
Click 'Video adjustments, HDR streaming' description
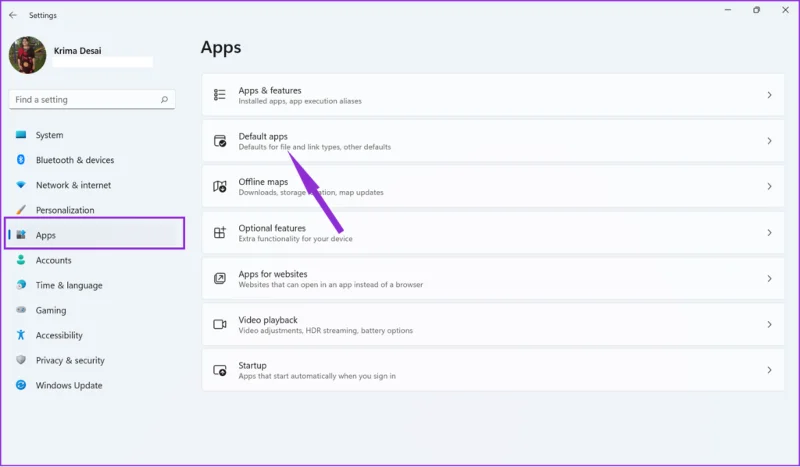pos(326,331)
